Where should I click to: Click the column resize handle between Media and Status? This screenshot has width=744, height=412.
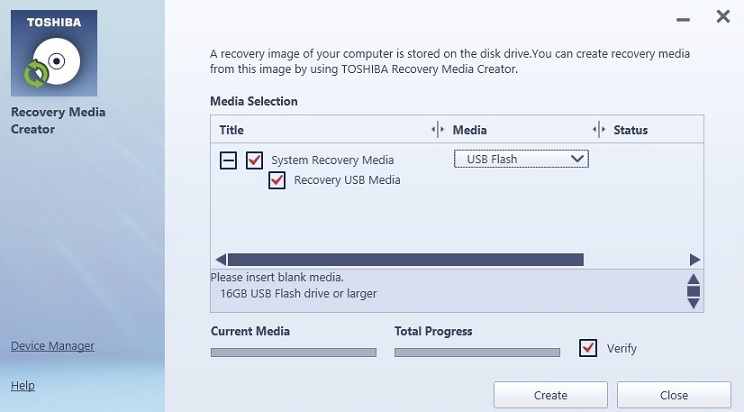pos(599,130)
